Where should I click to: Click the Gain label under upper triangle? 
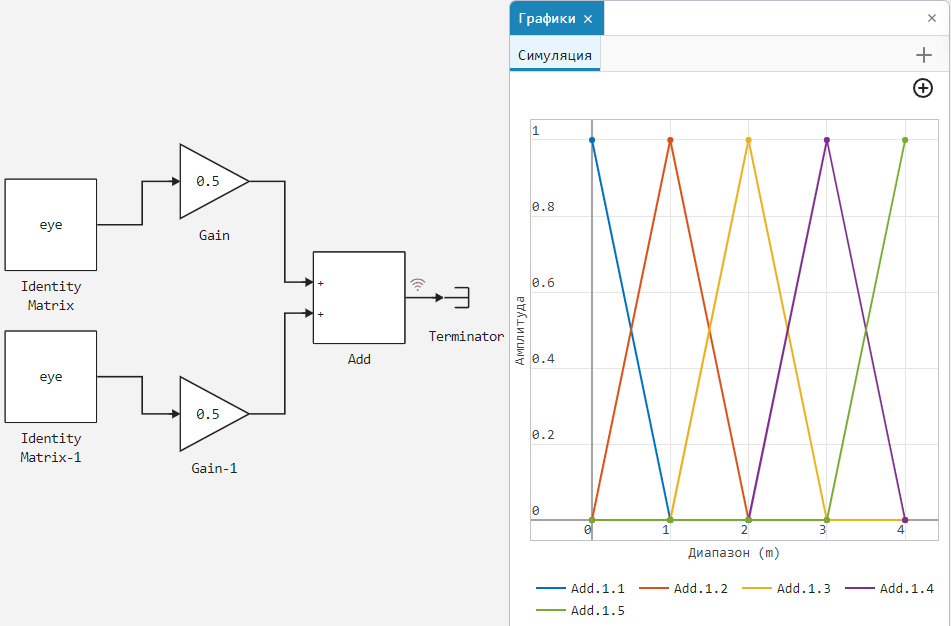(x=214, y=235)
